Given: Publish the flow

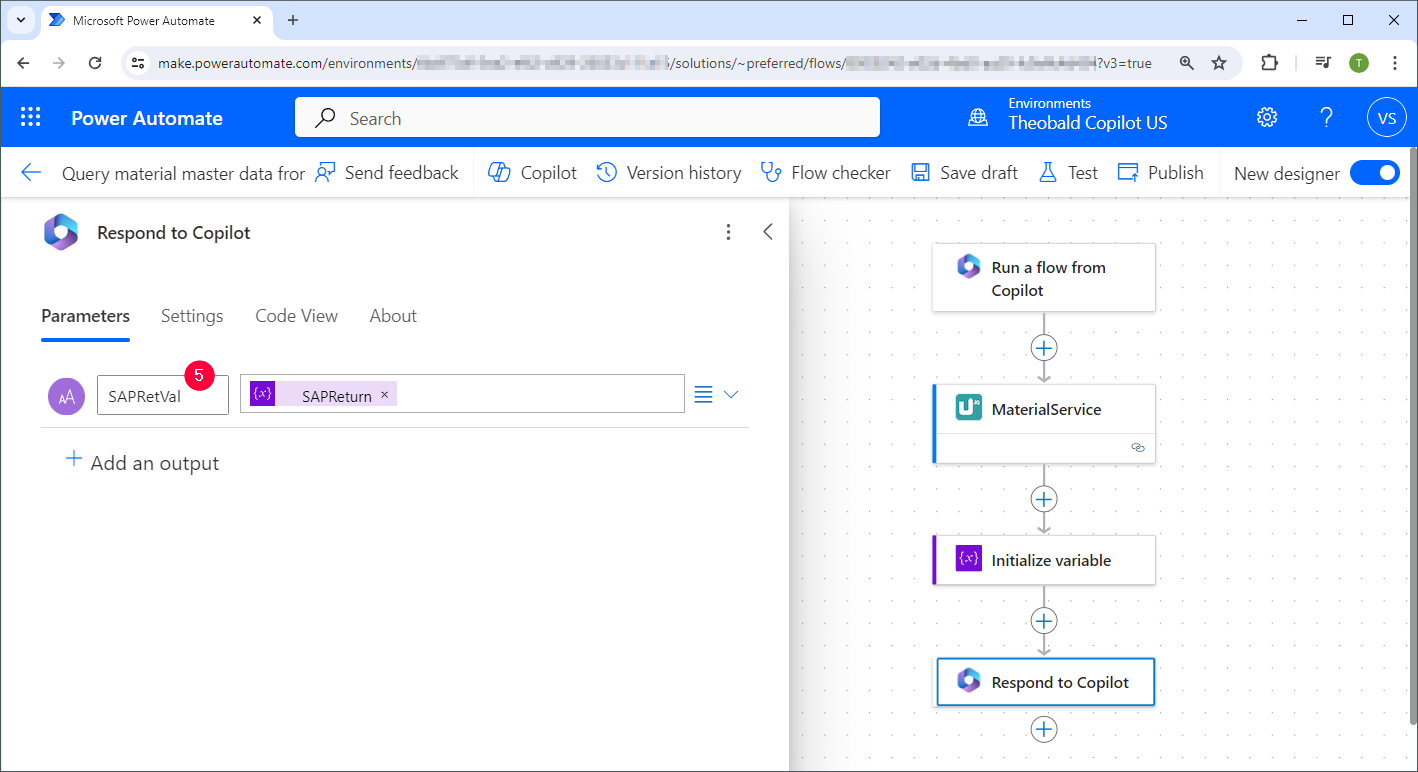Looking at the screenshot, I should pyautogui.click(x=1161, y=173).
